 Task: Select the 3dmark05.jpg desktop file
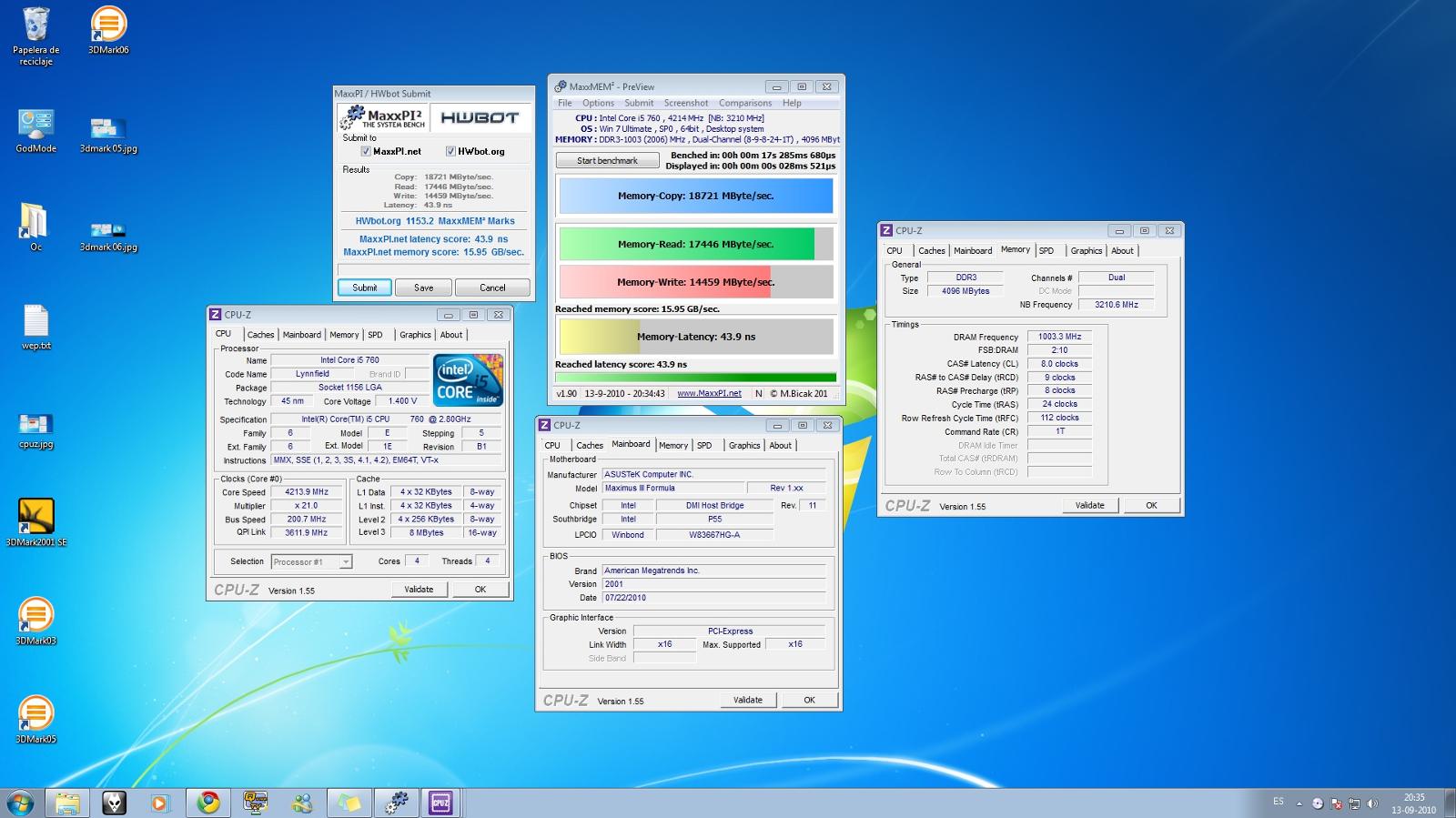(x=108, y=134)
